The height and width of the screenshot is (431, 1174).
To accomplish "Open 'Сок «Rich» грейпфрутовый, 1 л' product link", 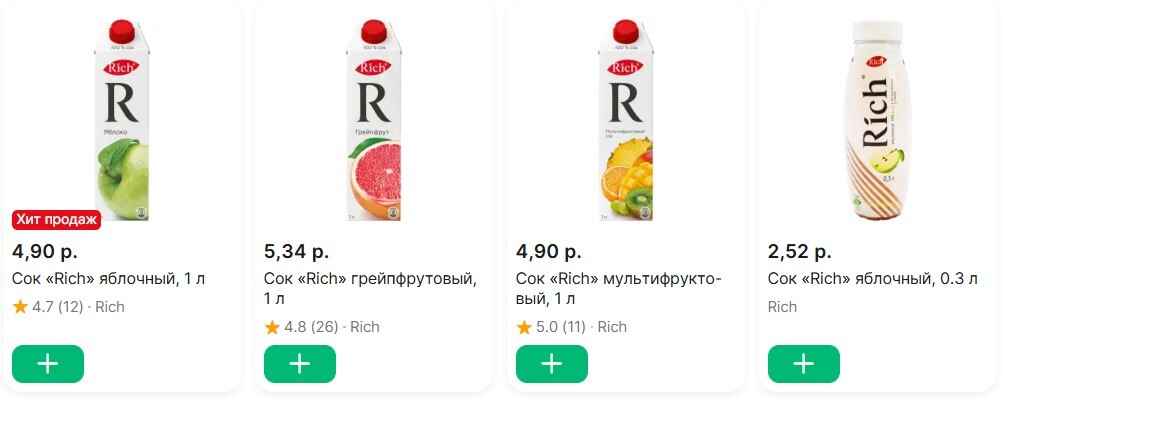I will tap(370, 279).
